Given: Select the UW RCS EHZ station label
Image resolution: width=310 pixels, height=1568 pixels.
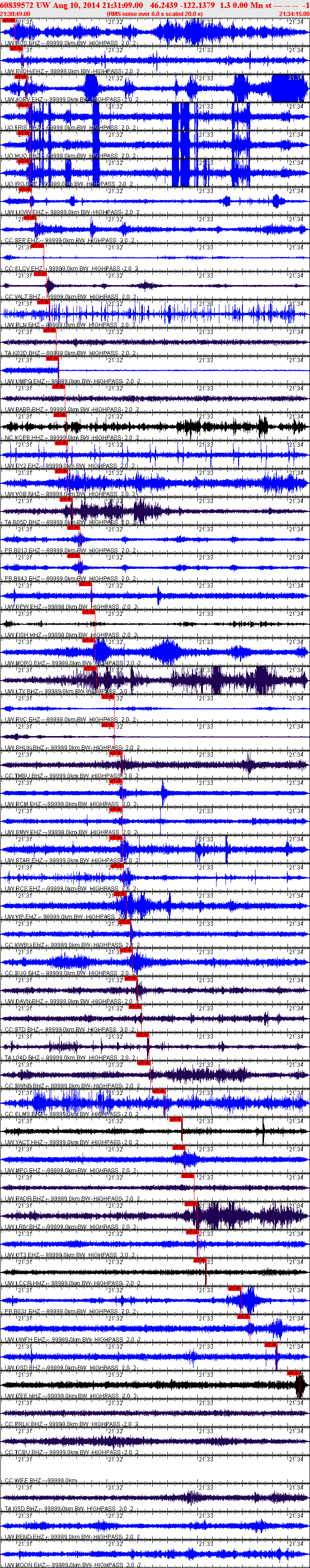Looking at the screenshot, I should click(x=70, y=889).
